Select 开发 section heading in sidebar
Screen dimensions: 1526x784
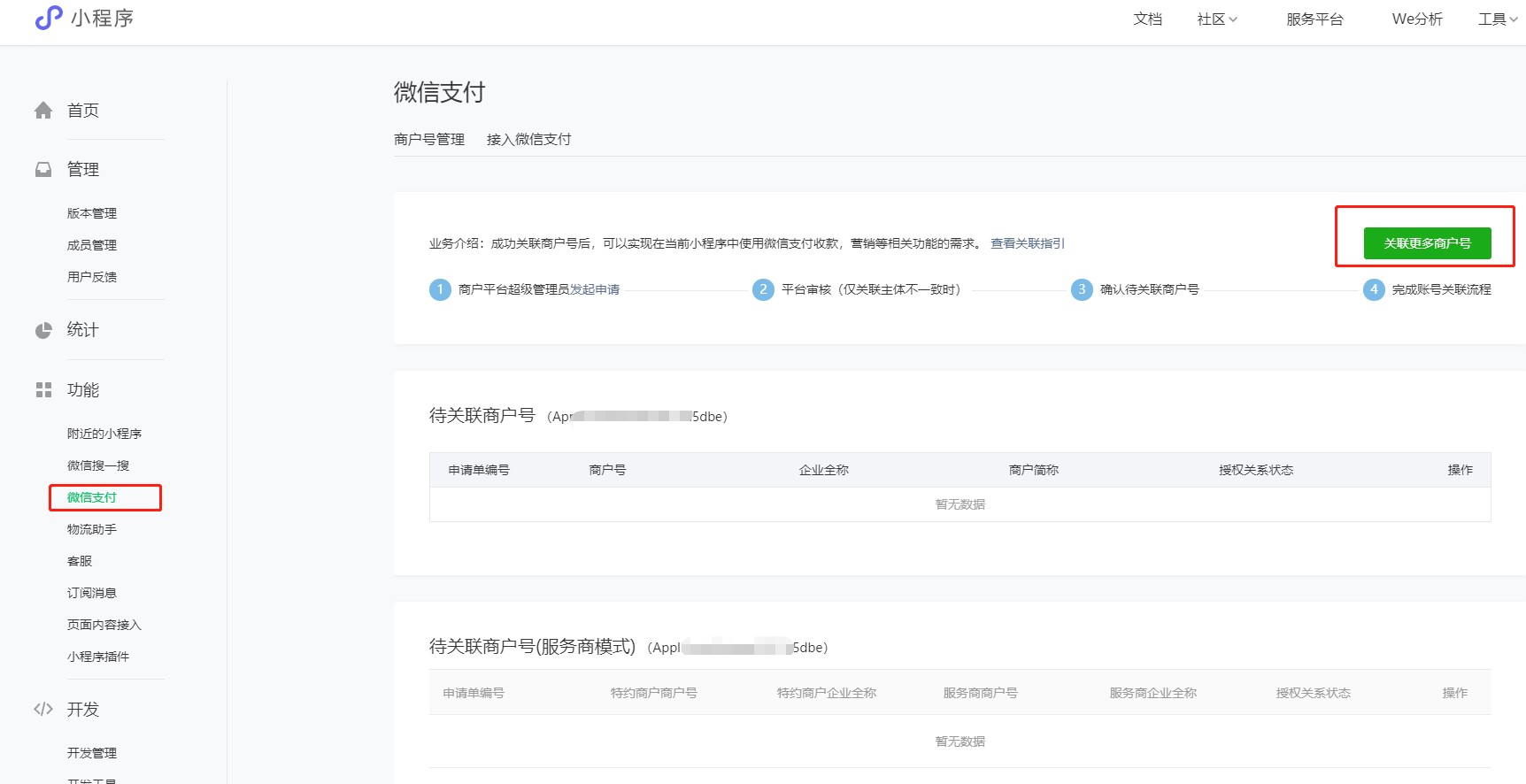tap(83, 710)
